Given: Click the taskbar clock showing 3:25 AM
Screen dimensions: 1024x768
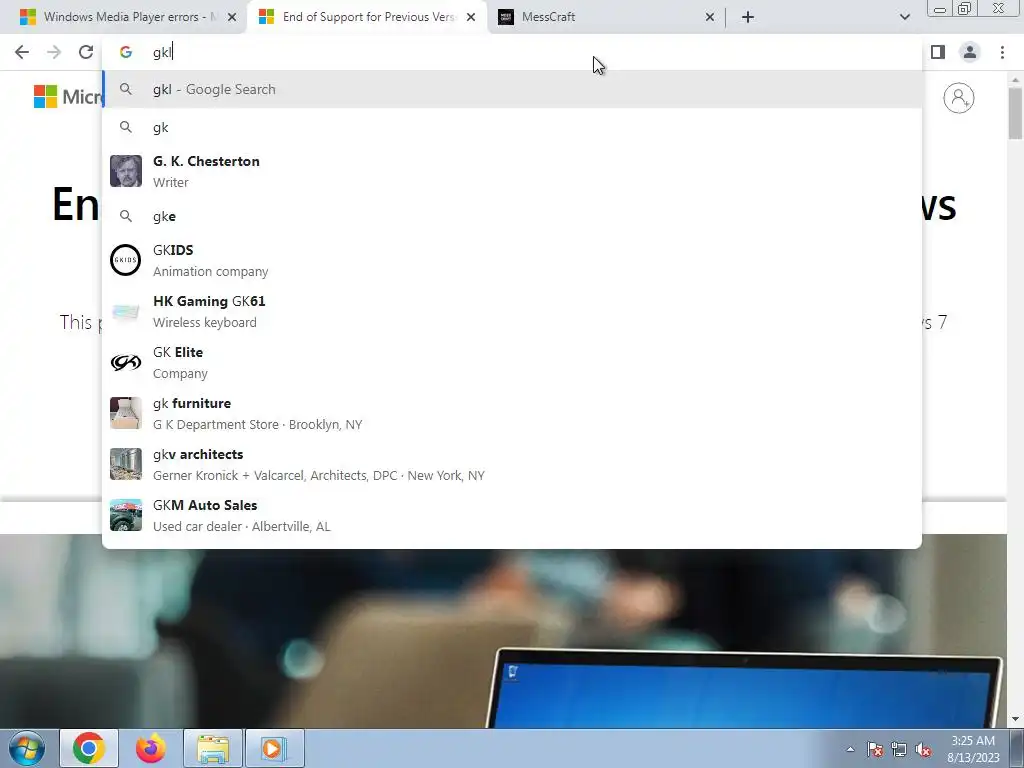Looking at the screenshot, I should (x=973, y=749).
